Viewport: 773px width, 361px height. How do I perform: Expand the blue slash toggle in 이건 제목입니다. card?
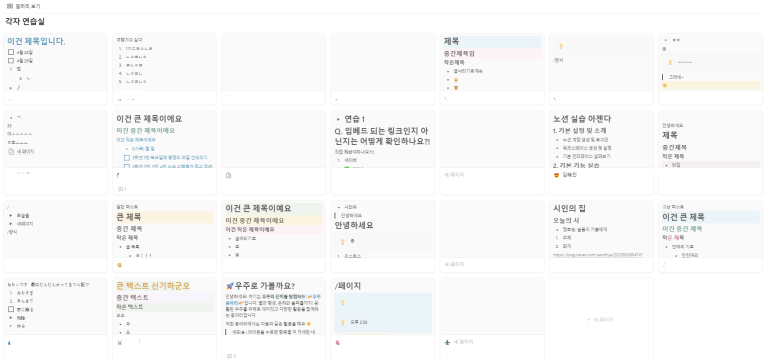[11, 88]
